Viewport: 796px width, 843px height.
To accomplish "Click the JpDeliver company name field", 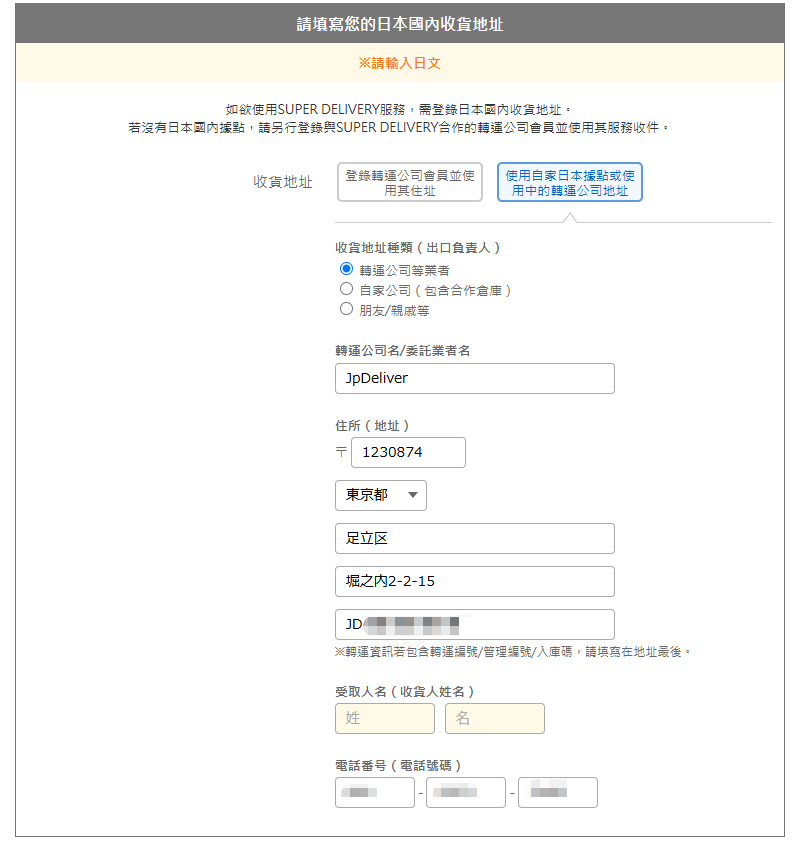I will pyautogui.click(x=475, y=378).
